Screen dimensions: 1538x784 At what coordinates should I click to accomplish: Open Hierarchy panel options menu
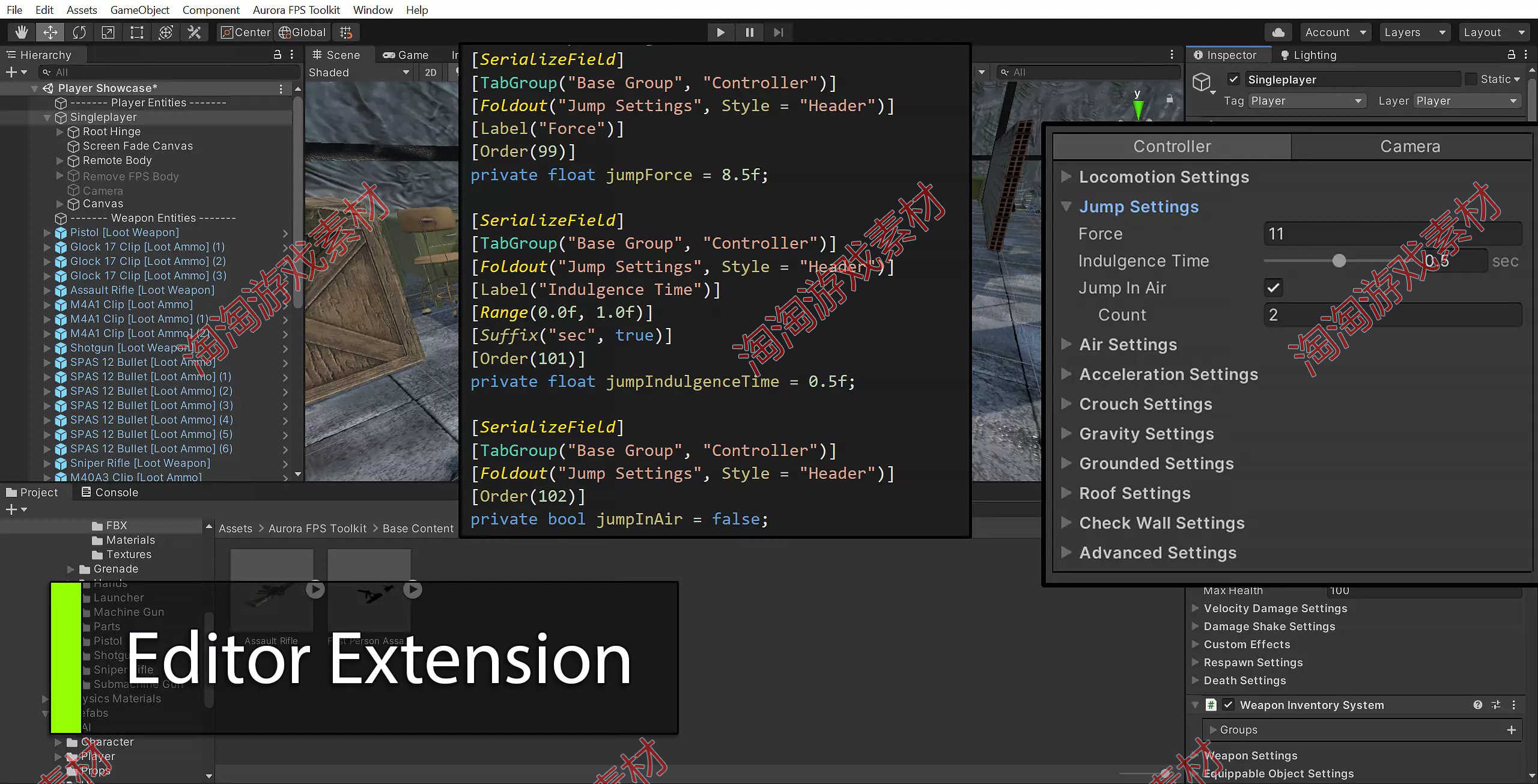tap(292, 55)
